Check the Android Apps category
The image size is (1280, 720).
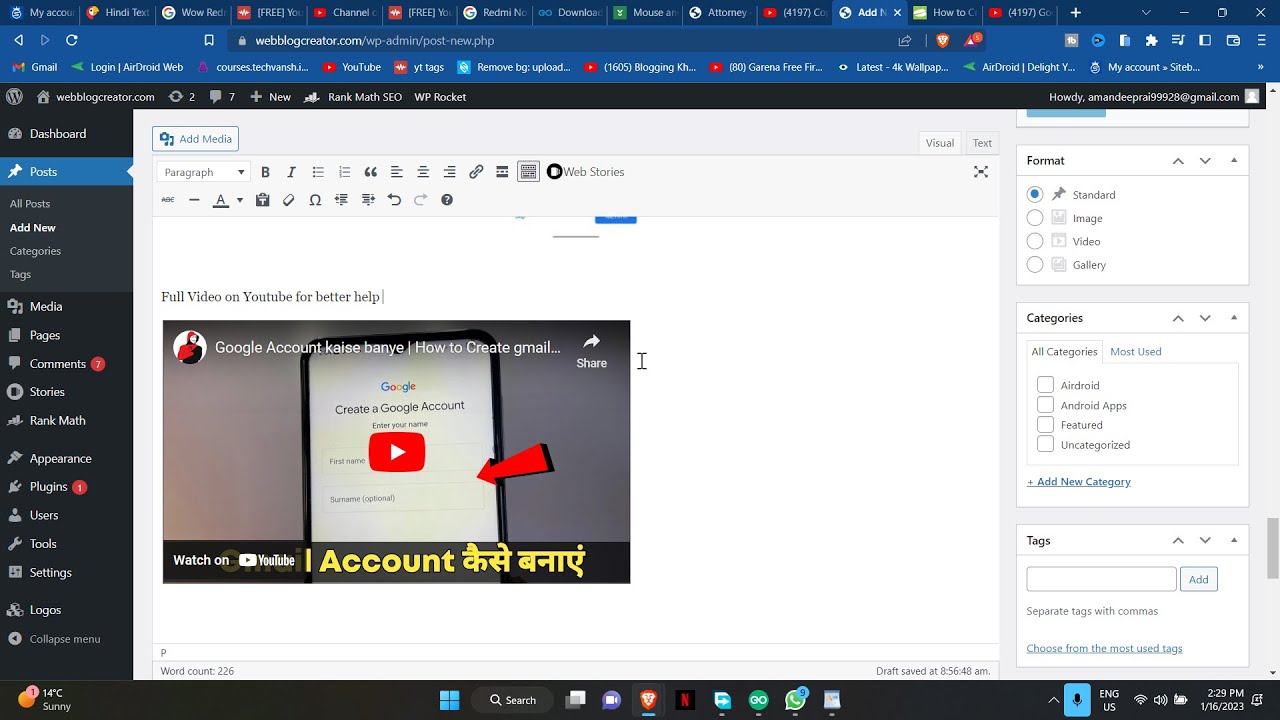[1045, 405]
